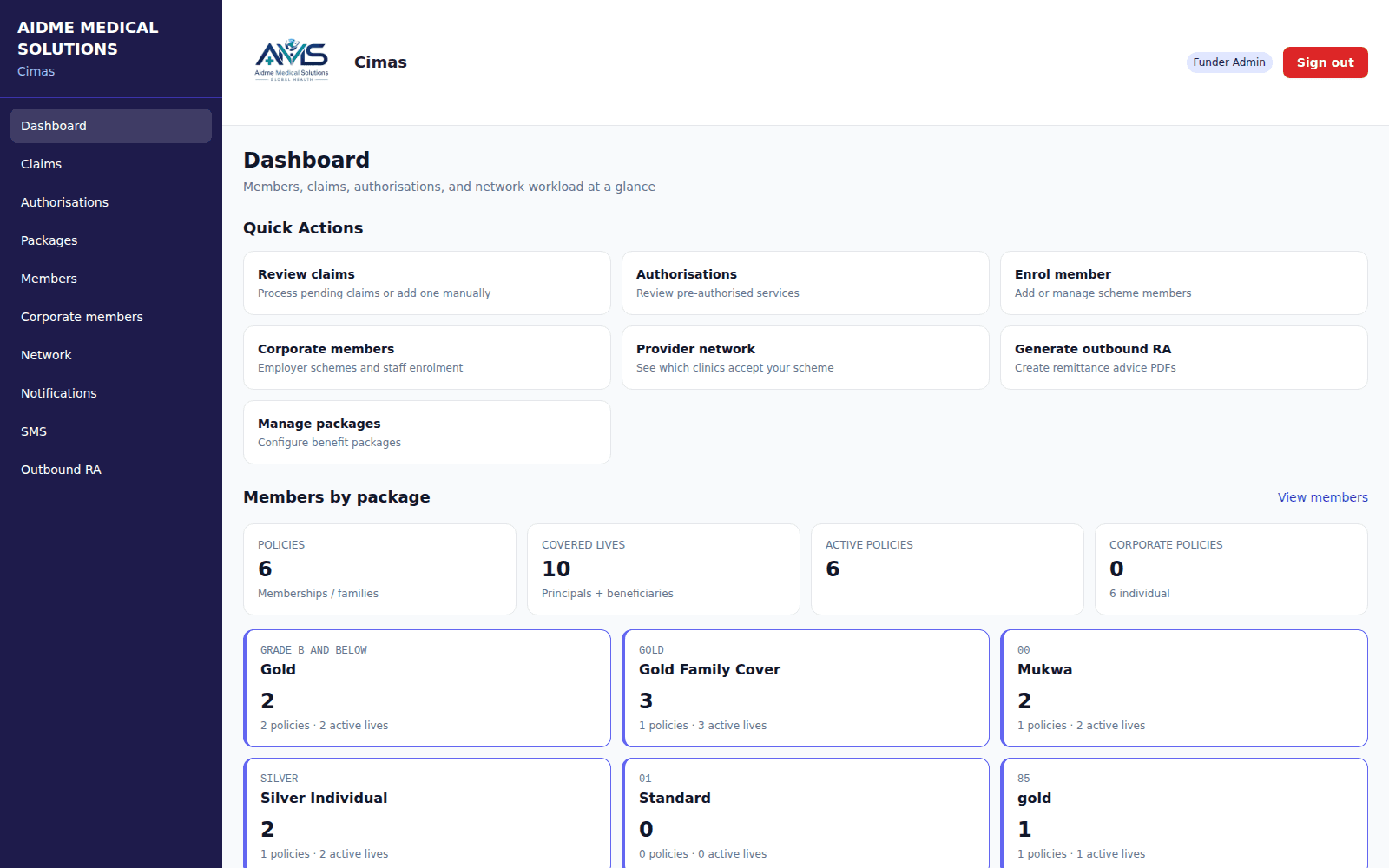This screenshot has width=1389, height=868.
Task: Select the Standard package card
Action: click(806, 813)
